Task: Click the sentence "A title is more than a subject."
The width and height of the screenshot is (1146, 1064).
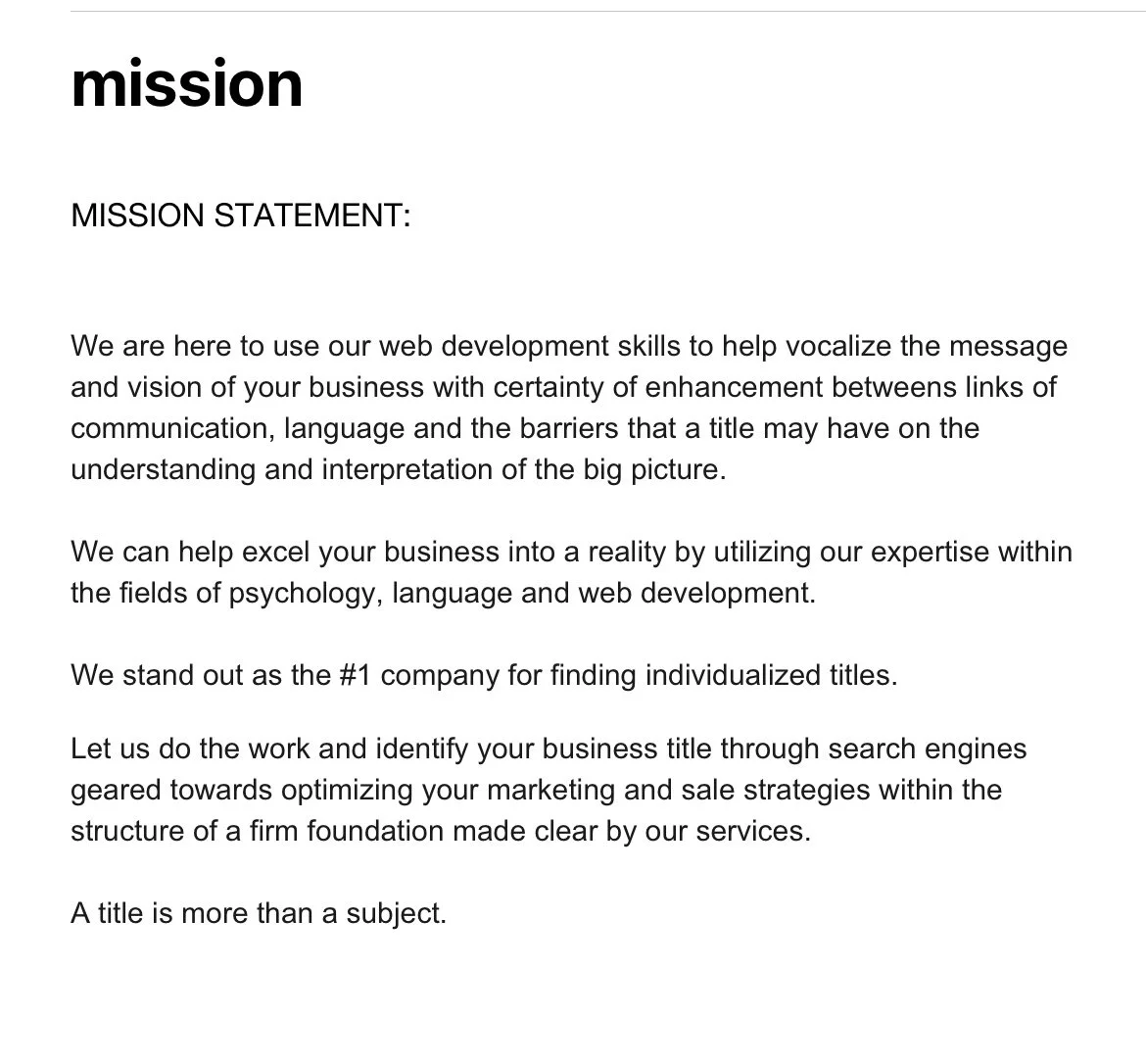Action: [259, 913]
